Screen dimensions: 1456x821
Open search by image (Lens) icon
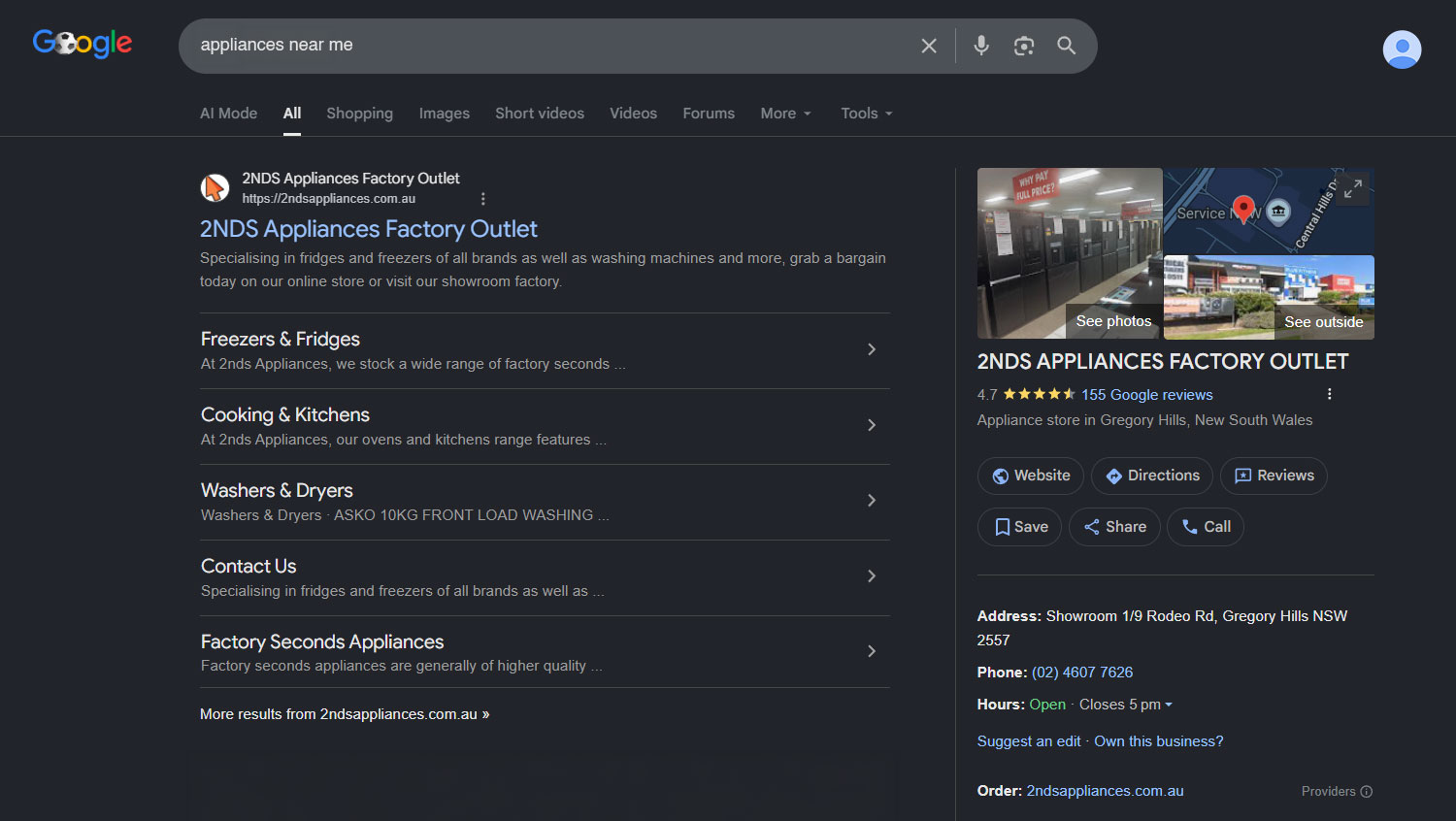1024,46
